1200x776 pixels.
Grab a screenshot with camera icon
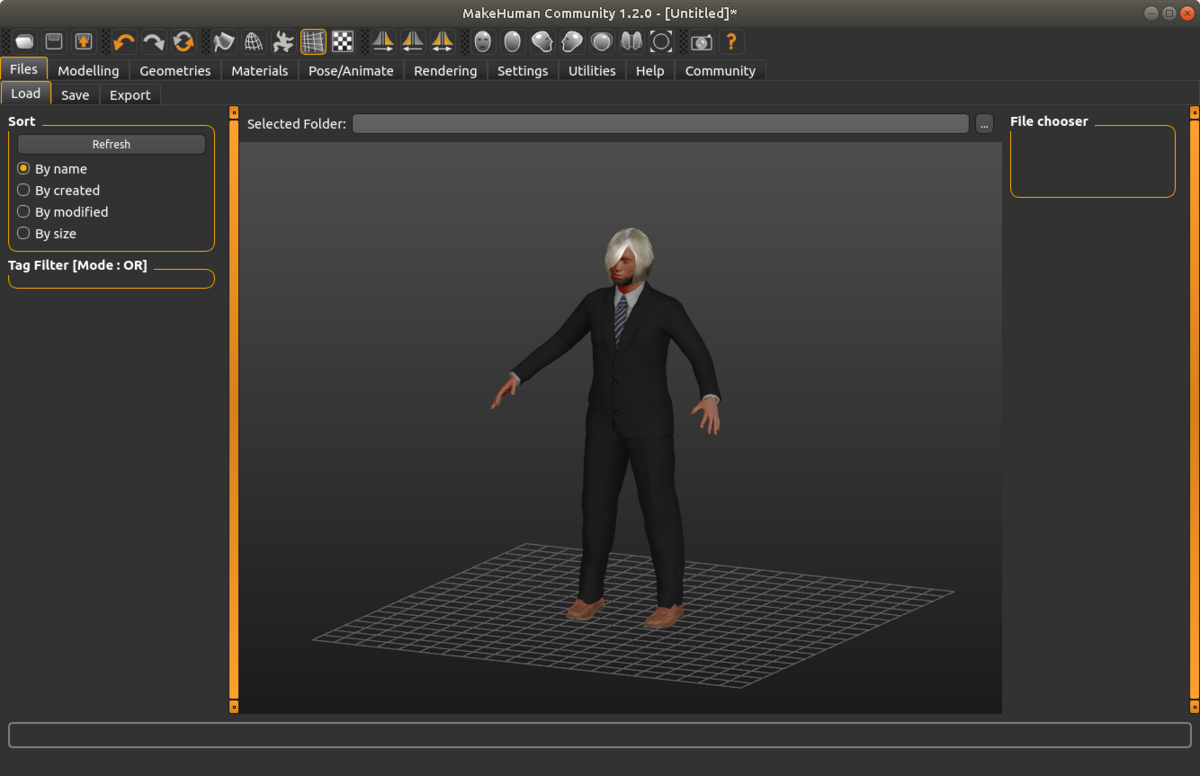[702, 42]
